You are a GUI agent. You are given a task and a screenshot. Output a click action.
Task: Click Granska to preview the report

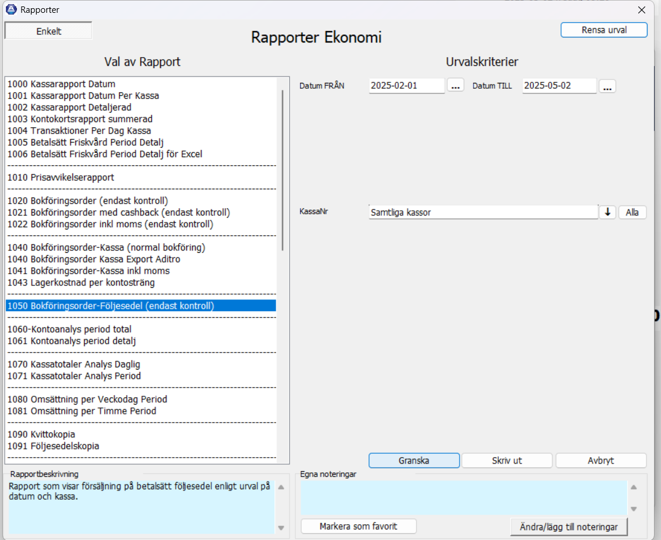pyautogui.click(x=414, y=460)
